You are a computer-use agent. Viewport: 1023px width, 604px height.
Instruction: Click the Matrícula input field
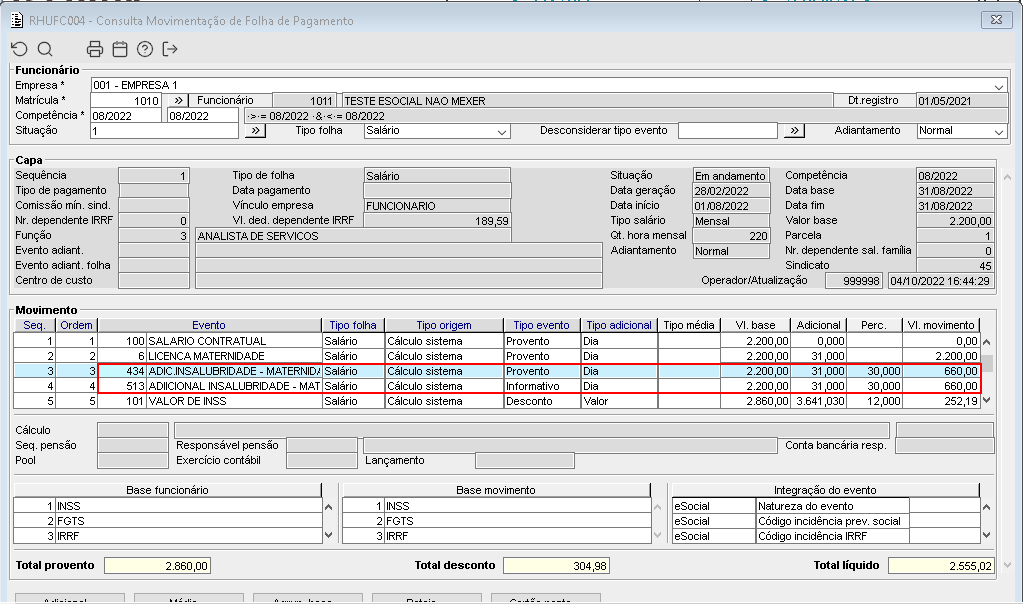125,101
